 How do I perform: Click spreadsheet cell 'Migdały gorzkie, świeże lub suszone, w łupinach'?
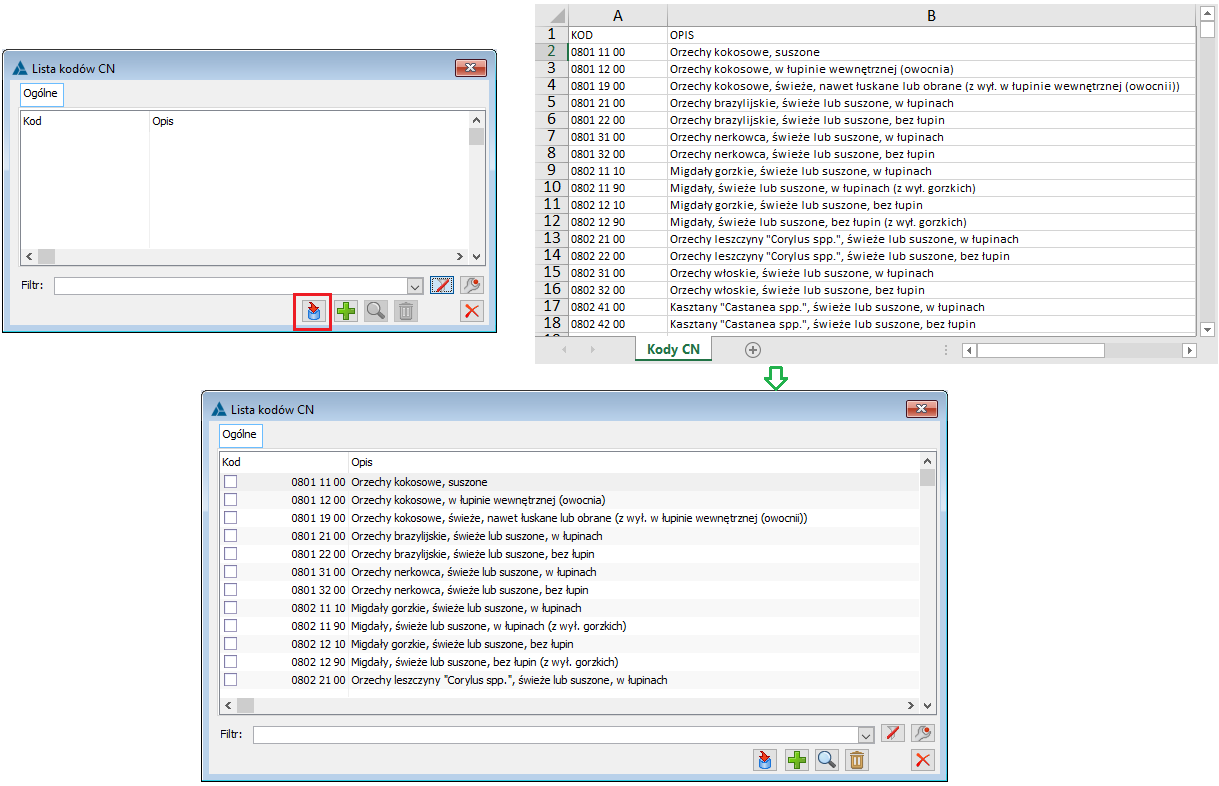click(x=931, y=171)
